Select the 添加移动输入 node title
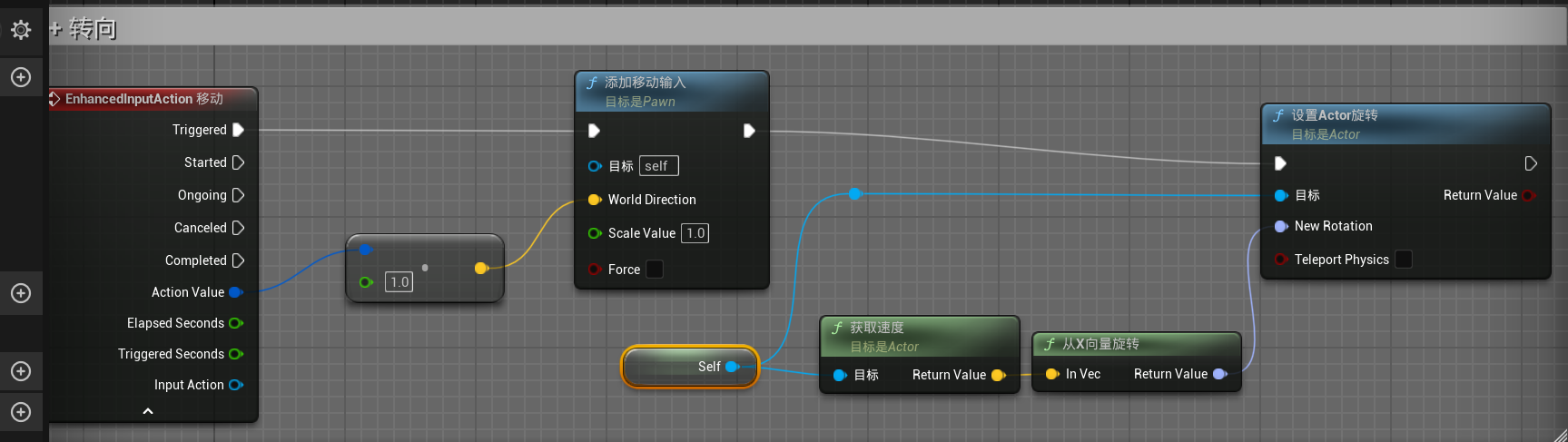The width and height of the screenshot is (1568, 442). [x=646, y=83]
